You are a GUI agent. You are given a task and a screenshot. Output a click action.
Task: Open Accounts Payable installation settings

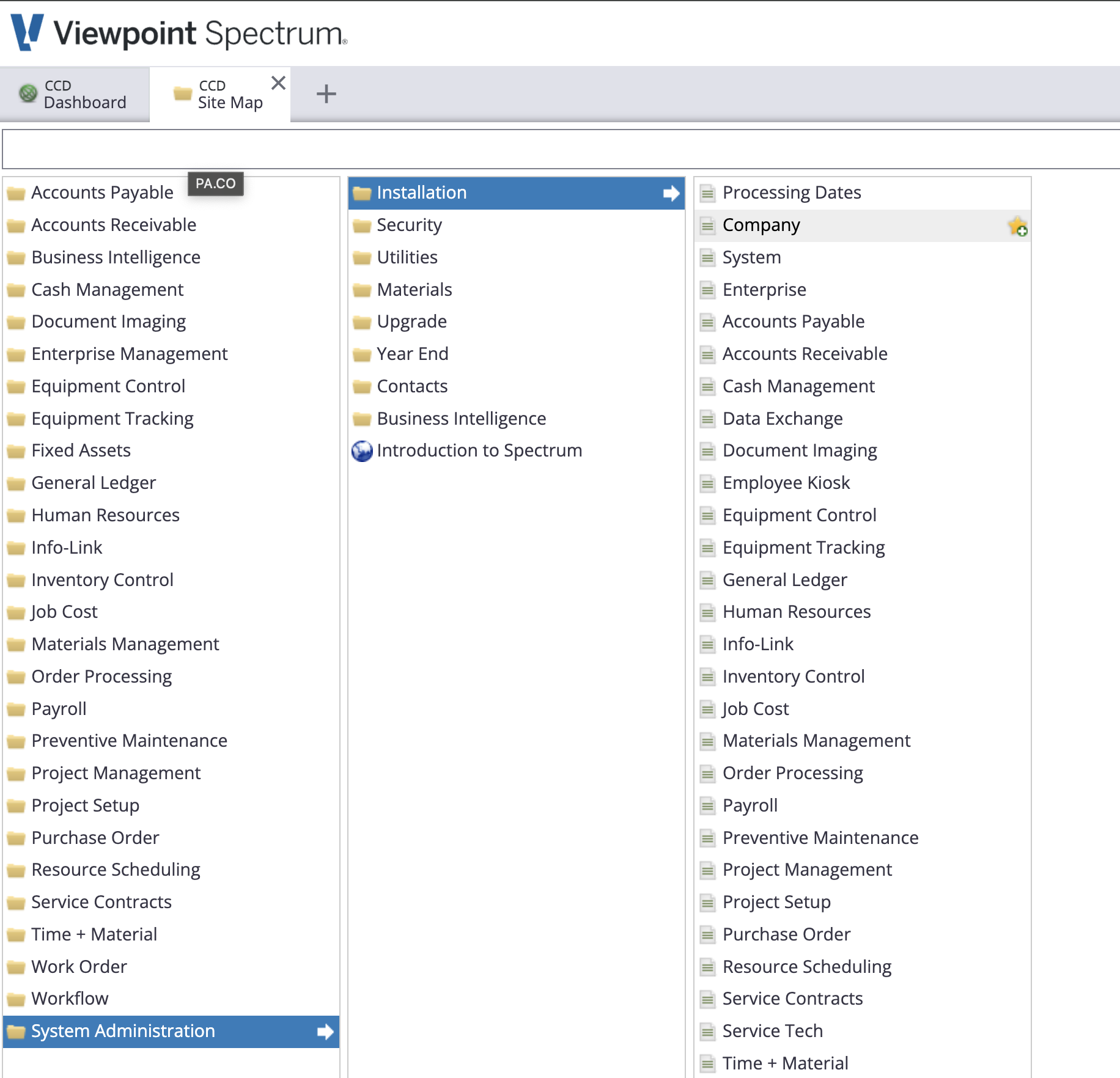pos(863,322)
